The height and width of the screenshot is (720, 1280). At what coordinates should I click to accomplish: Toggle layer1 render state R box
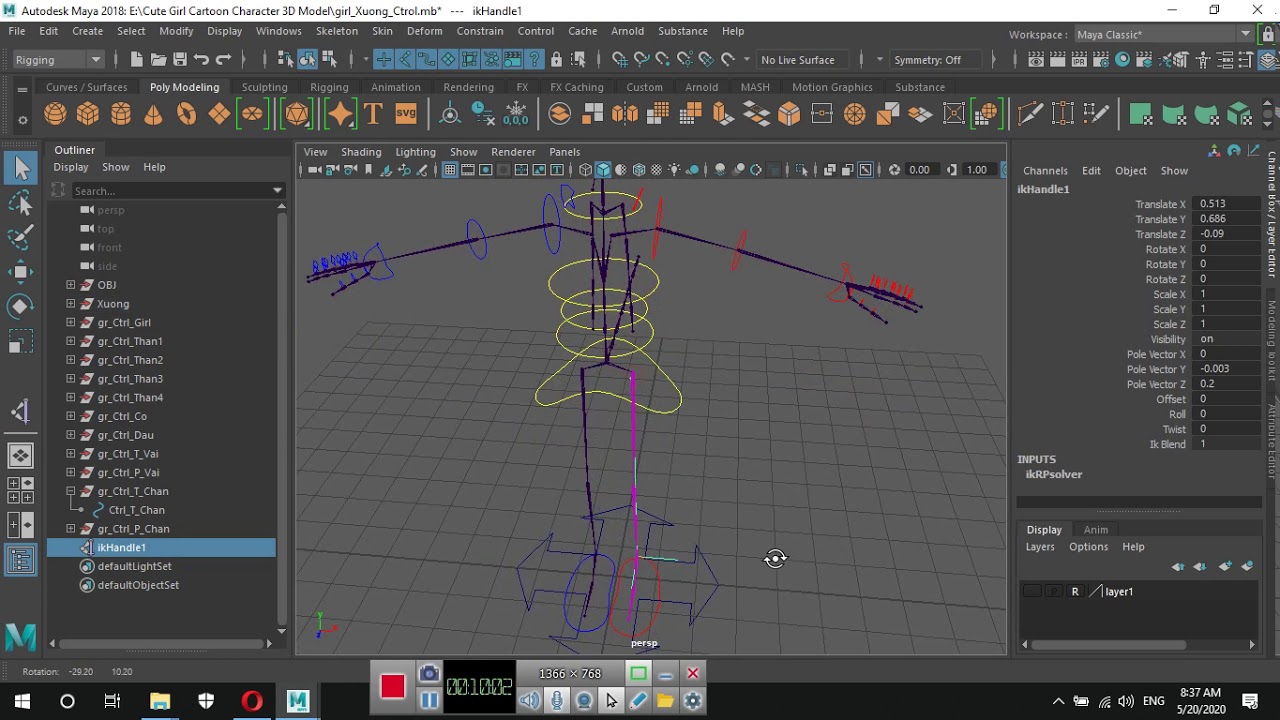point(1075,592)
